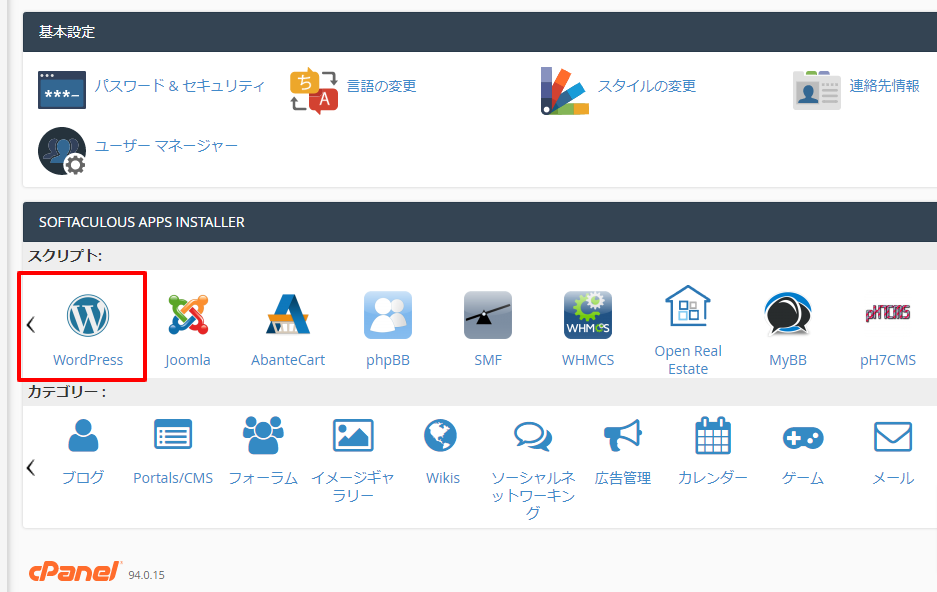
Task: Open the 言語の変更 translate icon
Action: click(314, 90)
